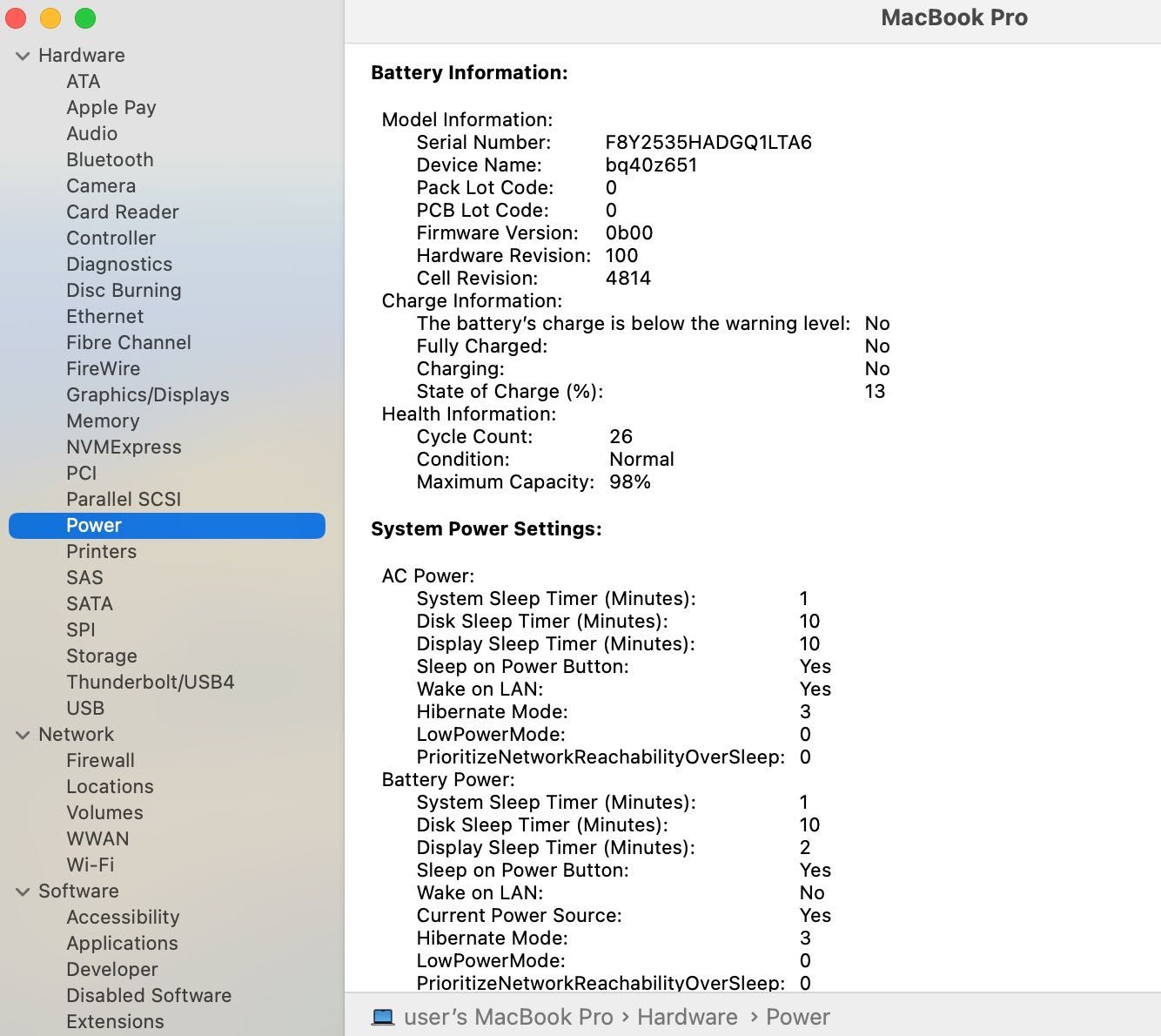Click the laptop icon in path bar
This screenshot has height=1036, width=1161.
(x=383, y=1017)
